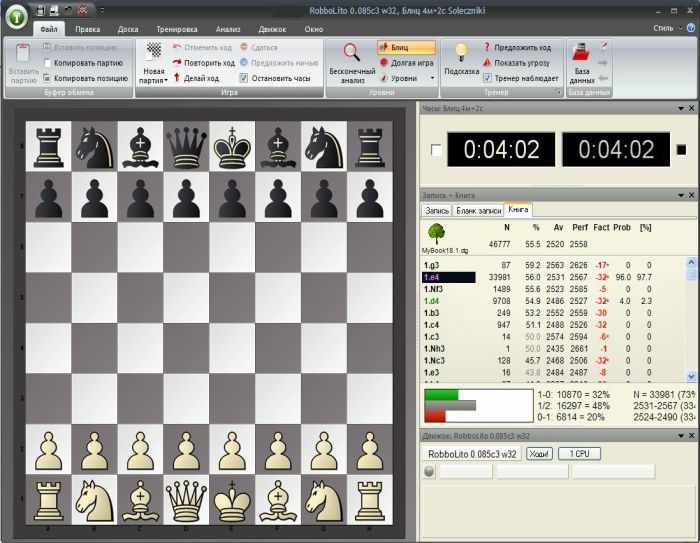Screen dimensions: 700x543
Task: Switch to the Бланк записи tab
Action: coord(478,210)
